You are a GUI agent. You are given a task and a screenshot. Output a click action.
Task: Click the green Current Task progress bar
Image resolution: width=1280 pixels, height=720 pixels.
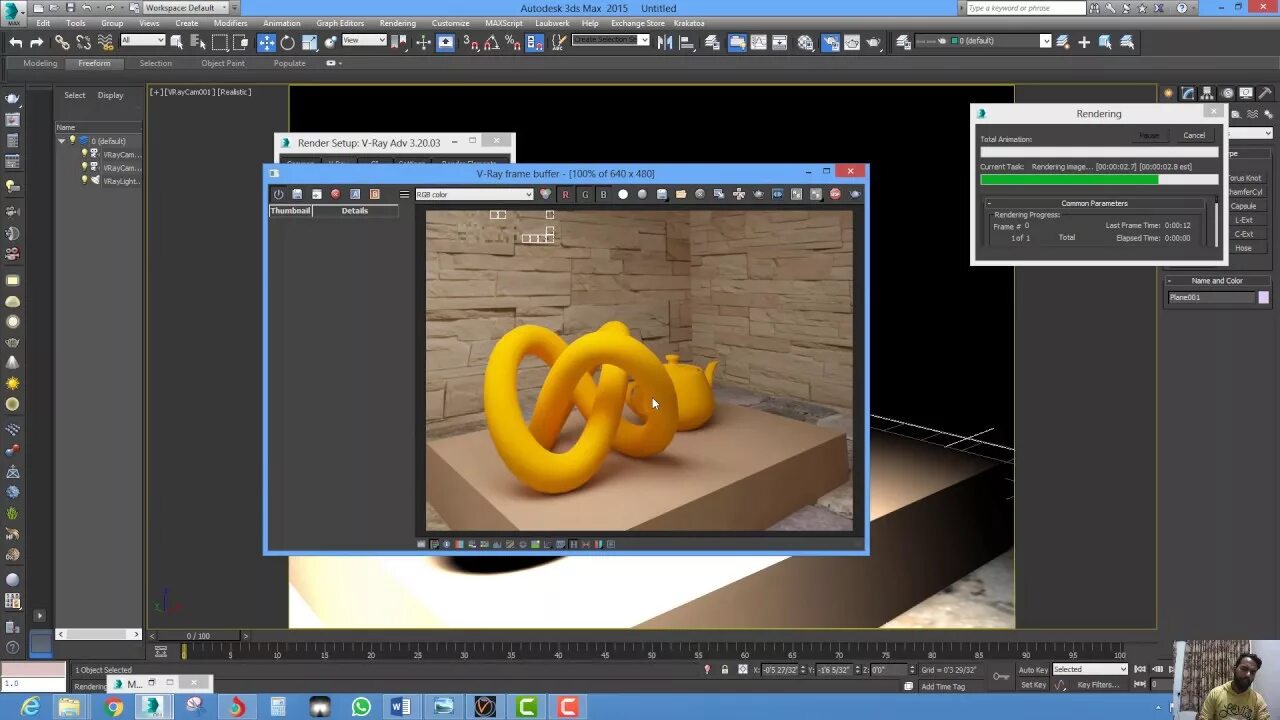(x=1098, y=180)
